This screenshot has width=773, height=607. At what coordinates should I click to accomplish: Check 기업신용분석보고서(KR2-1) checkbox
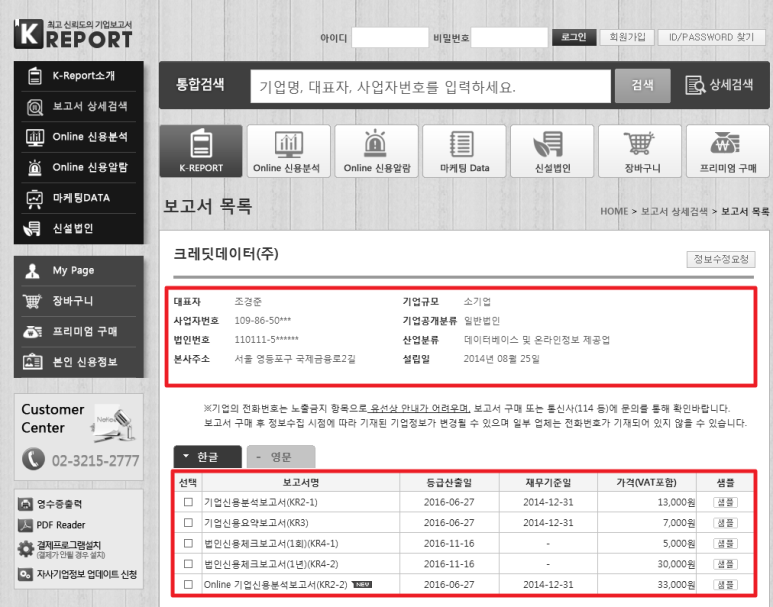pyautogui.click(x=188, y=502)
